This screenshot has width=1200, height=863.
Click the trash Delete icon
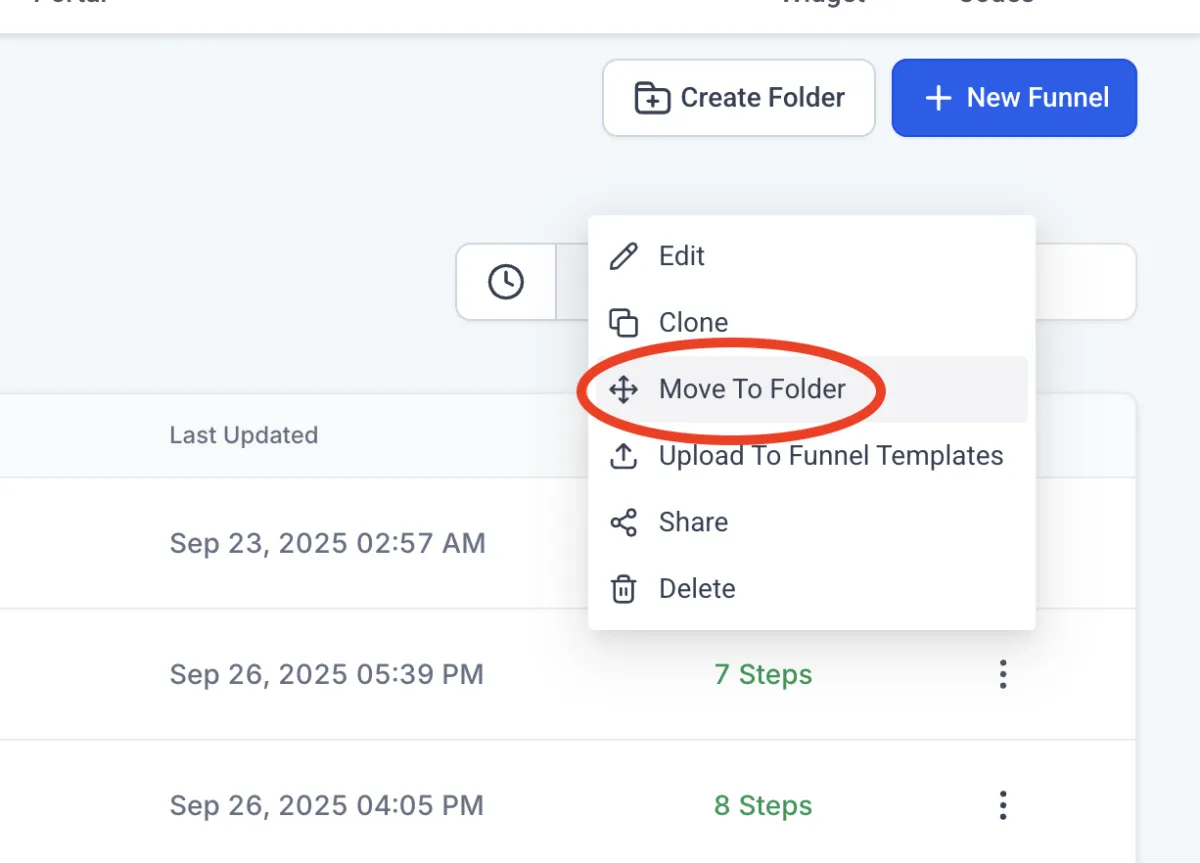pyautogui.click(x=624, y=589)
